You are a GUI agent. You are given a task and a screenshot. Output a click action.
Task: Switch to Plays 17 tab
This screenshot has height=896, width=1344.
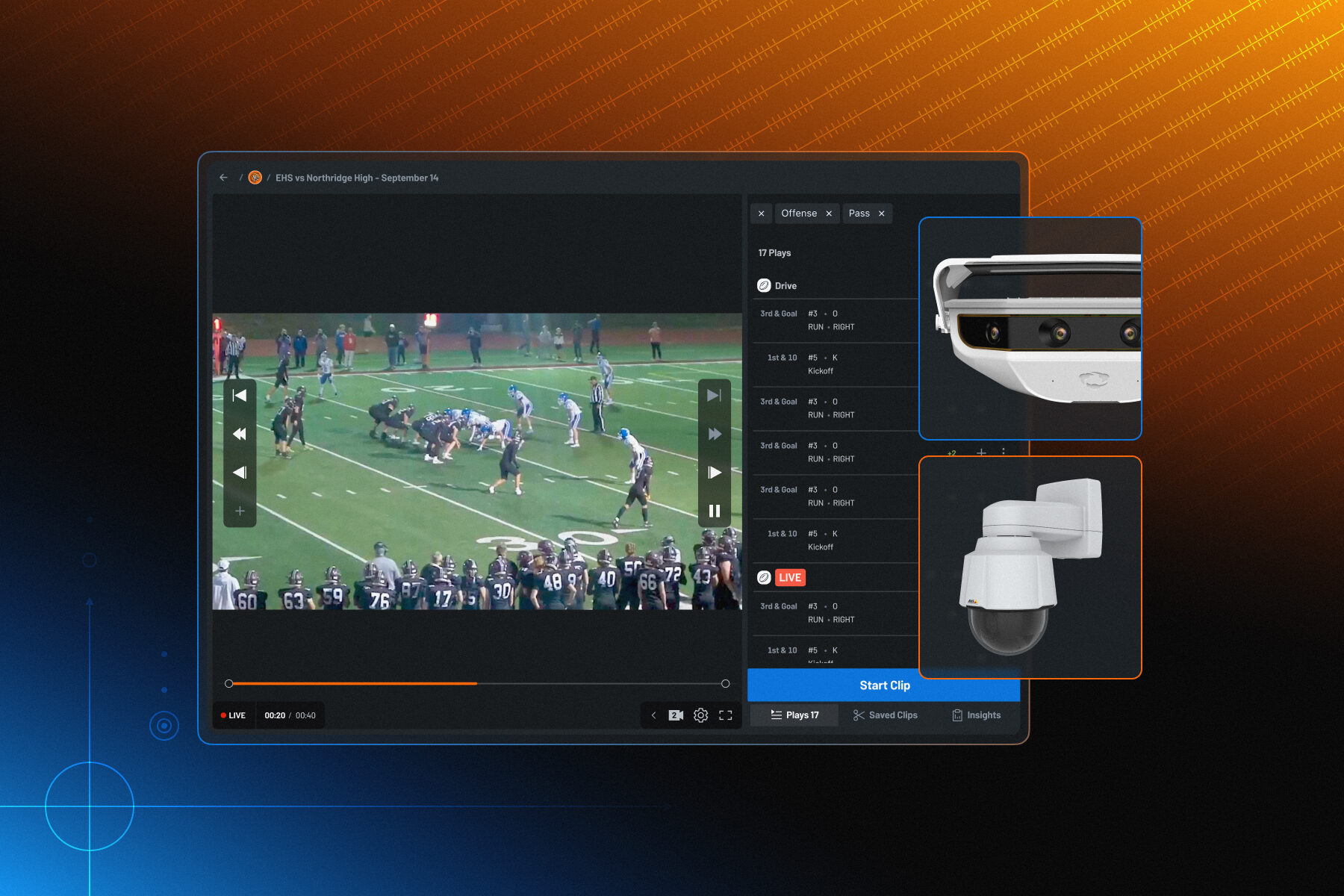tap(794, 715)
